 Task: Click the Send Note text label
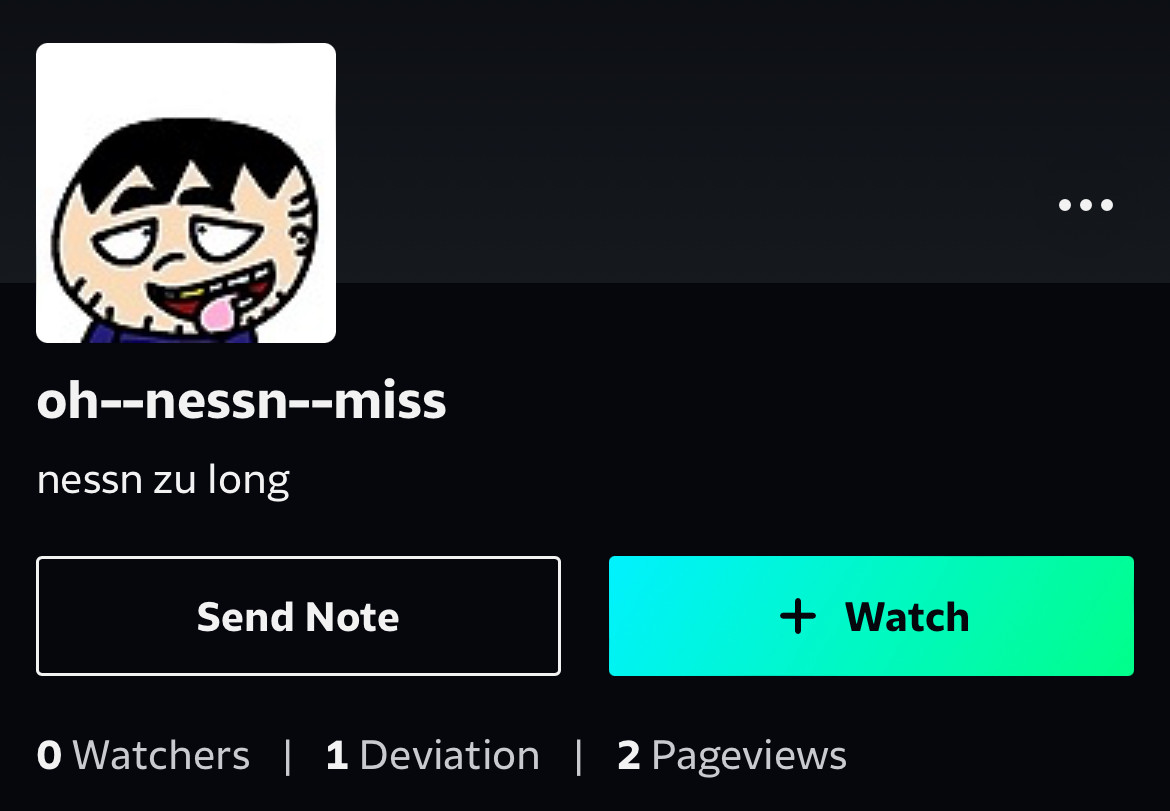pyautogui.click(x=298, y=617)
